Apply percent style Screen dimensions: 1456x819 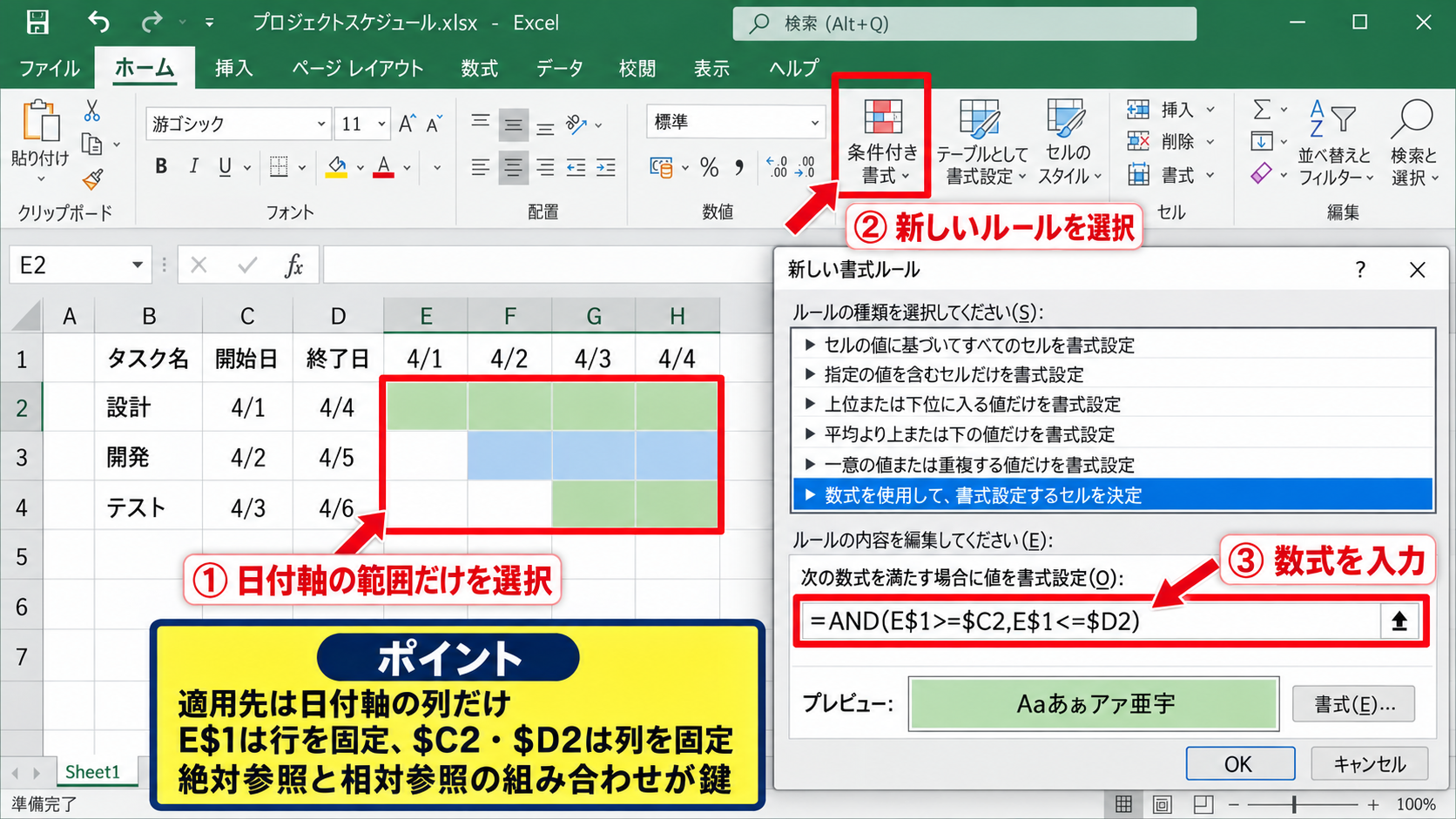710,167
